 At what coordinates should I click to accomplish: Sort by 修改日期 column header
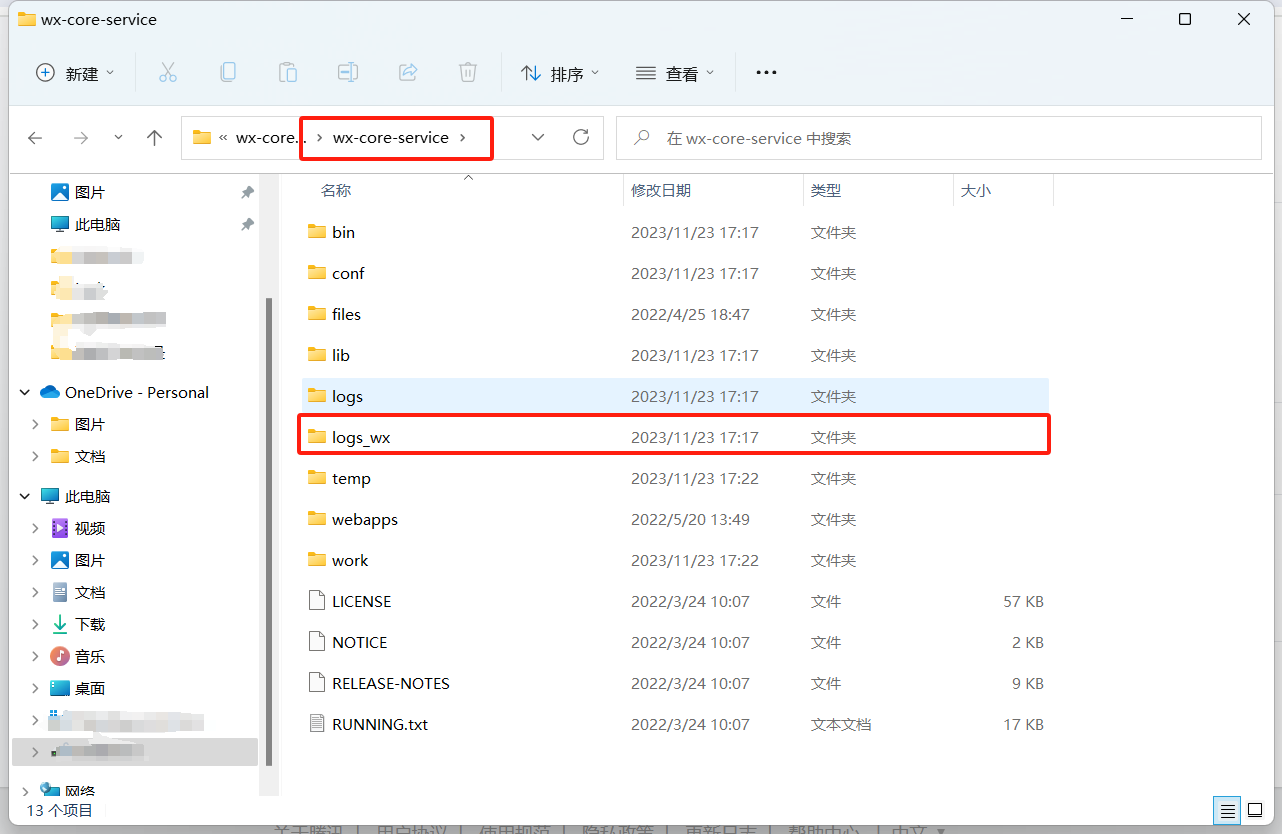click(661, 190)
